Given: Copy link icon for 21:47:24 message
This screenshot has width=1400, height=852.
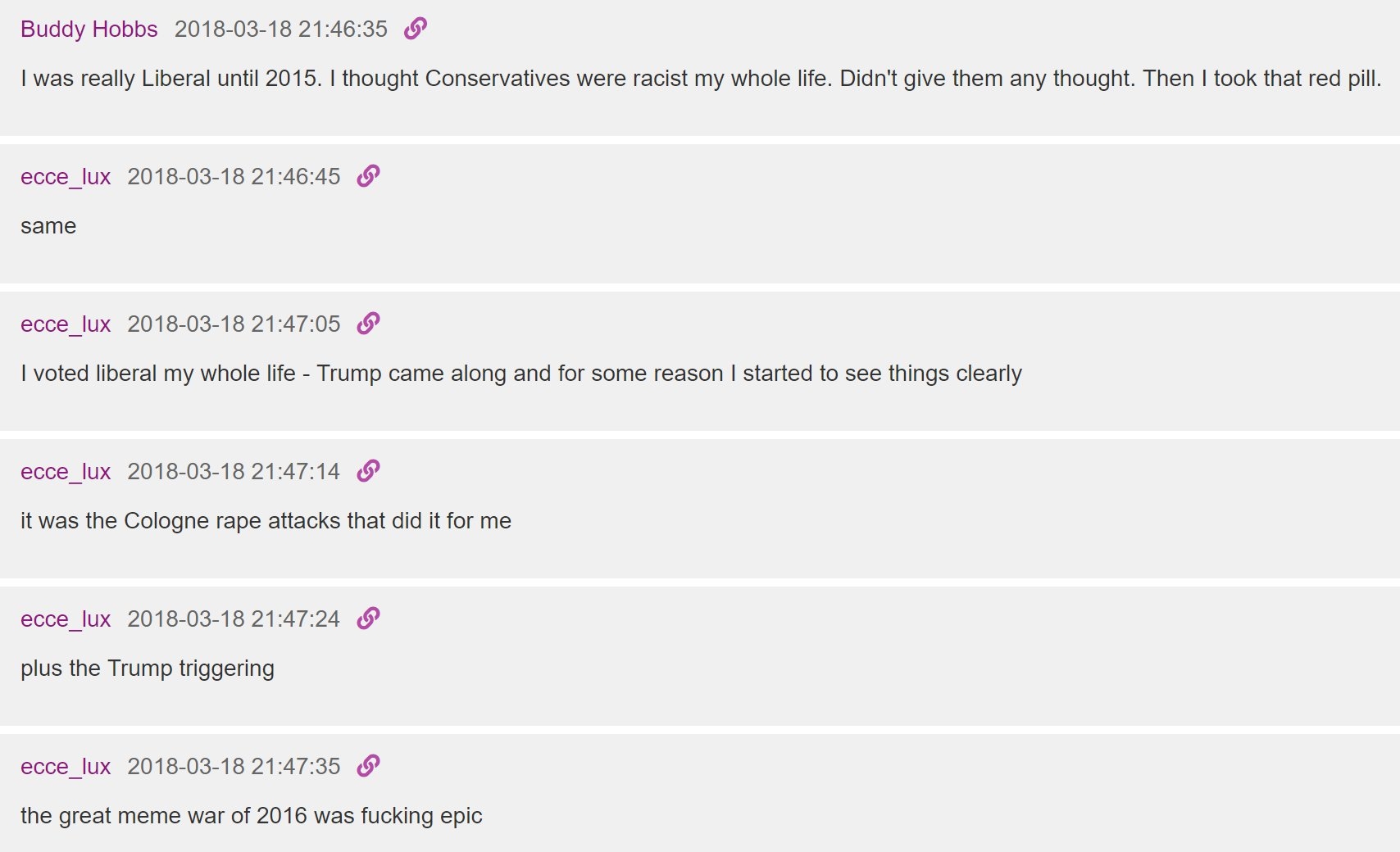Looking at the screenshot, I should 368,619.
